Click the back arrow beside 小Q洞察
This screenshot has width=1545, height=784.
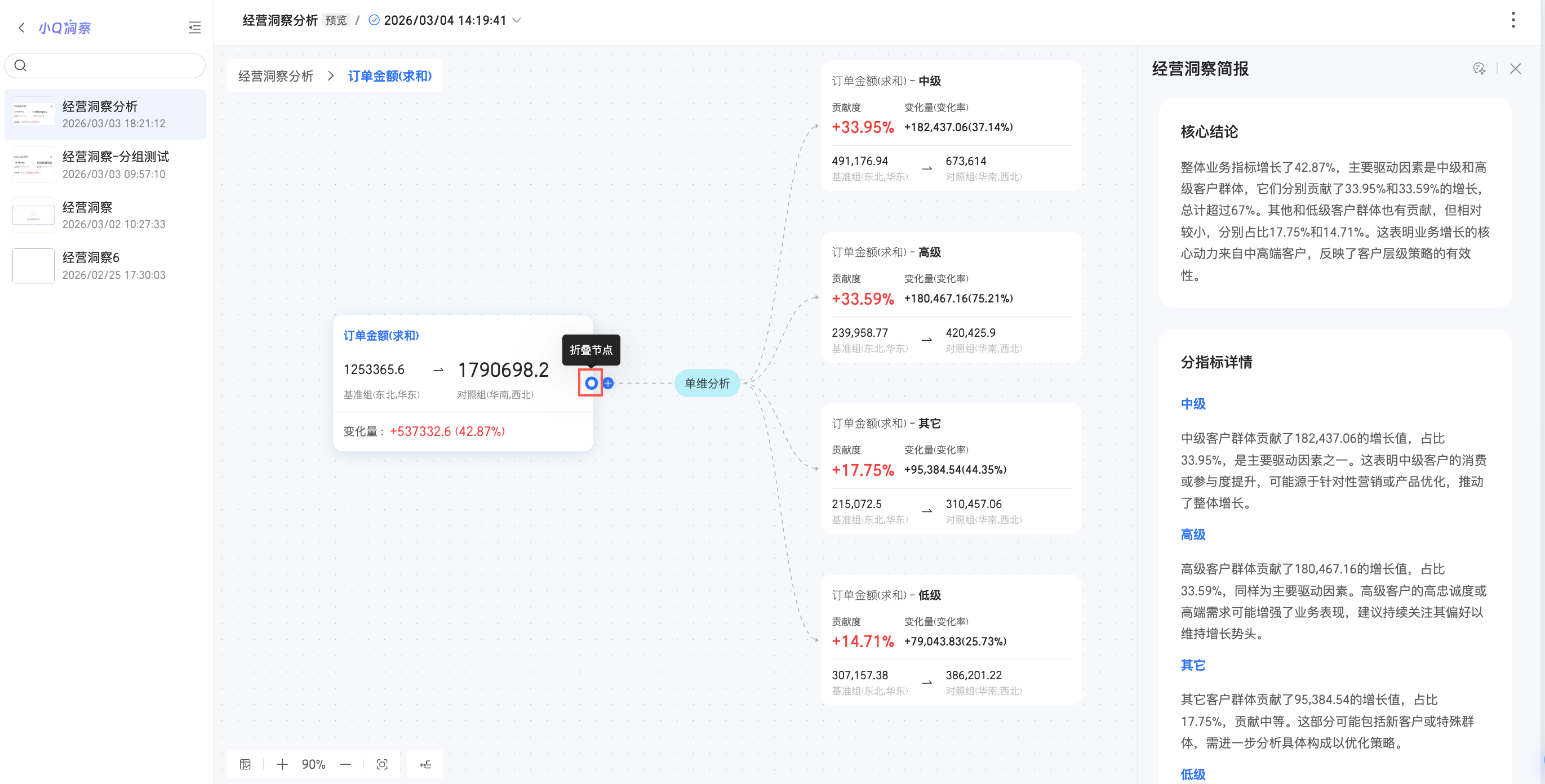[21, 28]
